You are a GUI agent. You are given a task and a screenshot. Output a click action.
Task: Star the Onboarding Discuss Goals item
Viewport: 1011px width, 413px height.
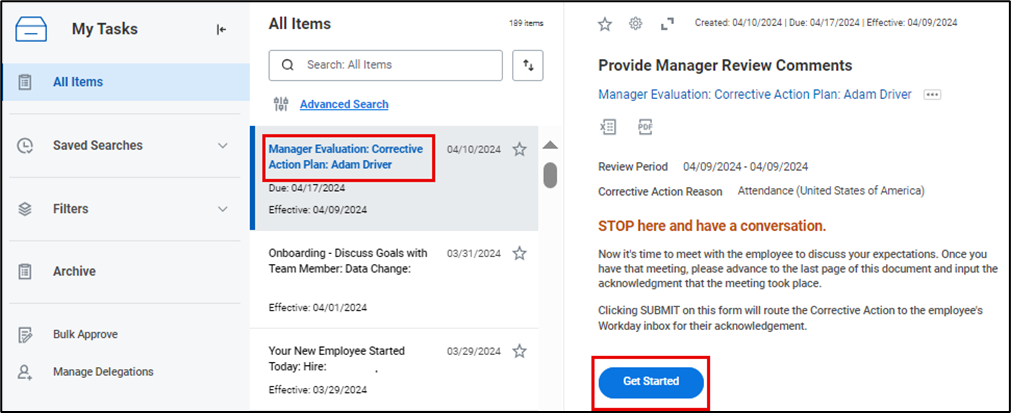coord(519,253)
